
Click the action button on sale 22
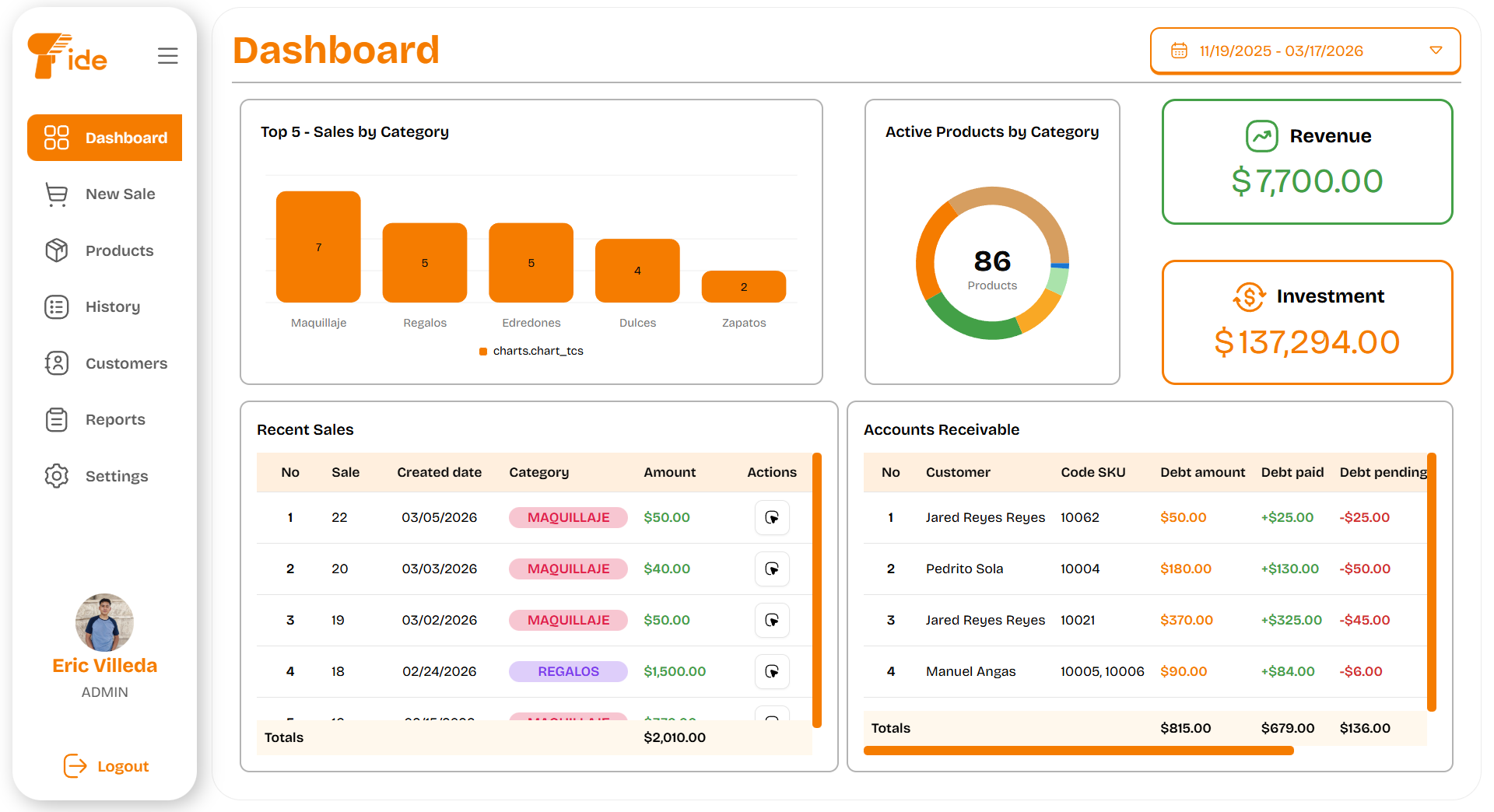(771, 517)
